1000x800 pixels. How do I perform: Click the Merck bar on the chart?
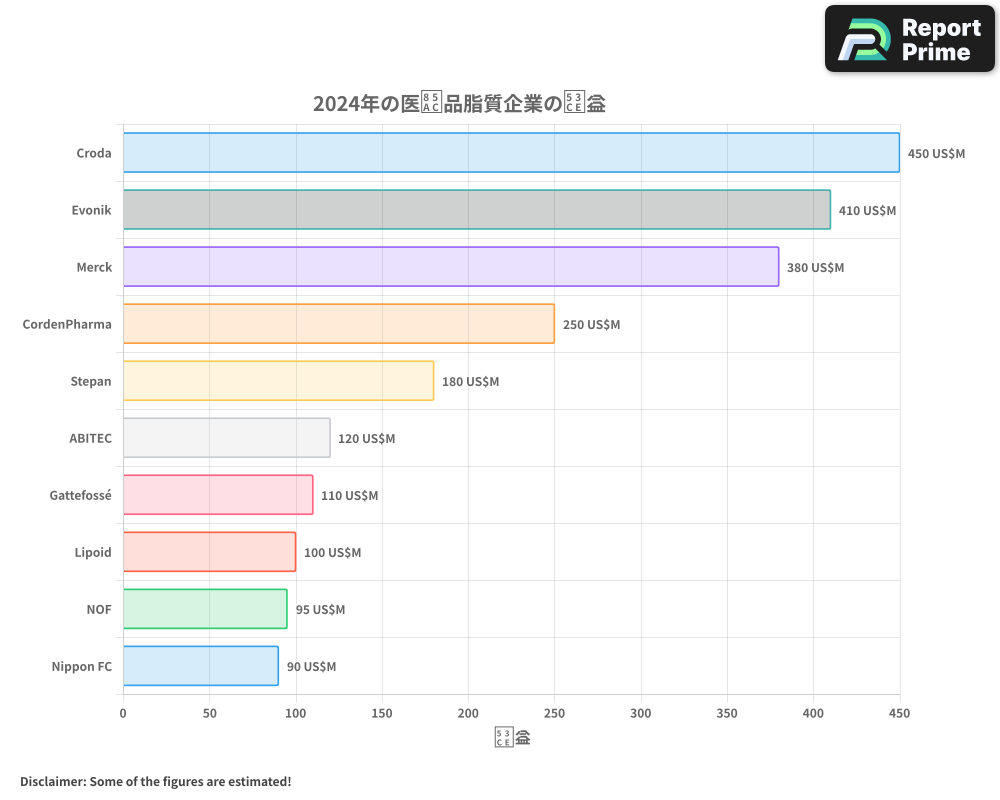point(450,267)
